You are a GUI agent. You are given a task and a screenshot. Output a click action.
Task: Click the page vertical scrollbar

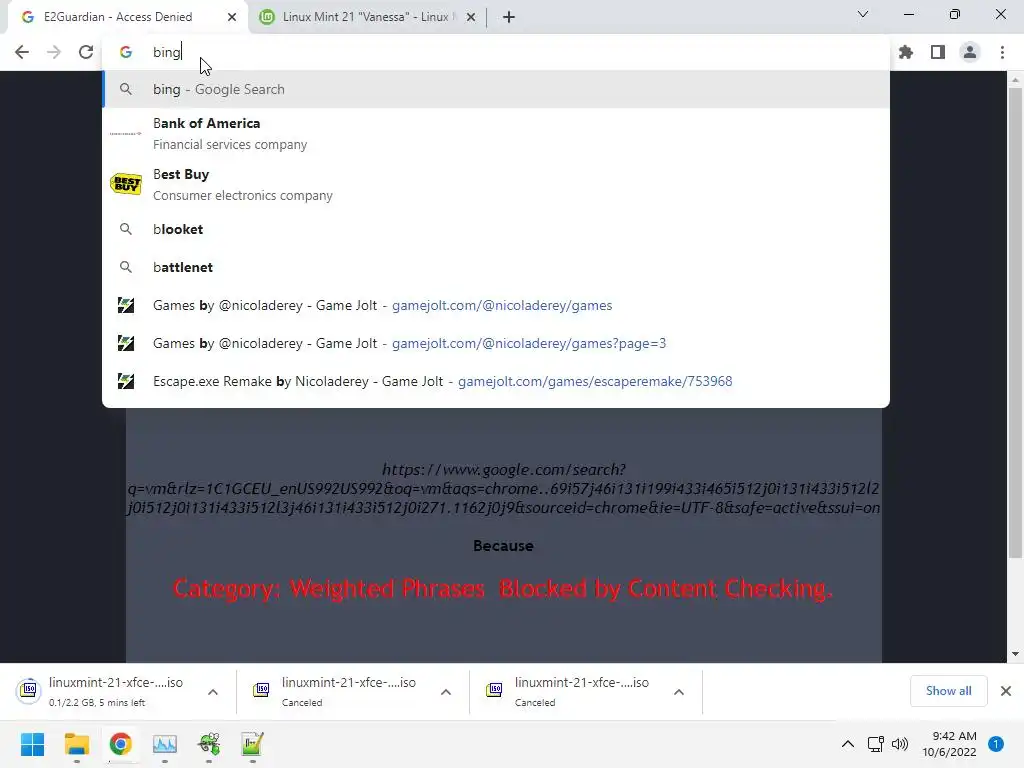pyautogui.click(x=1015, y=323)
